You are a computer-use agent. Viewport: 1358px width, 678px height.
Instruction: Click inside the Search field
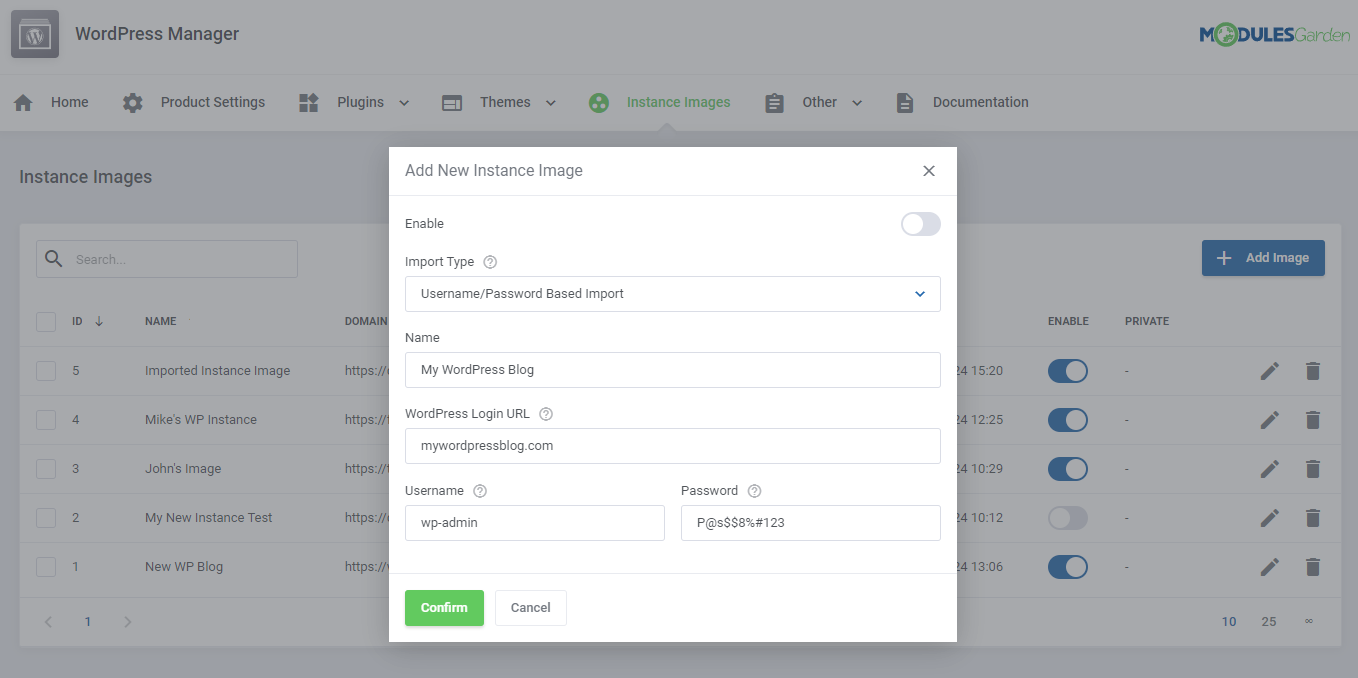[166, 258]
